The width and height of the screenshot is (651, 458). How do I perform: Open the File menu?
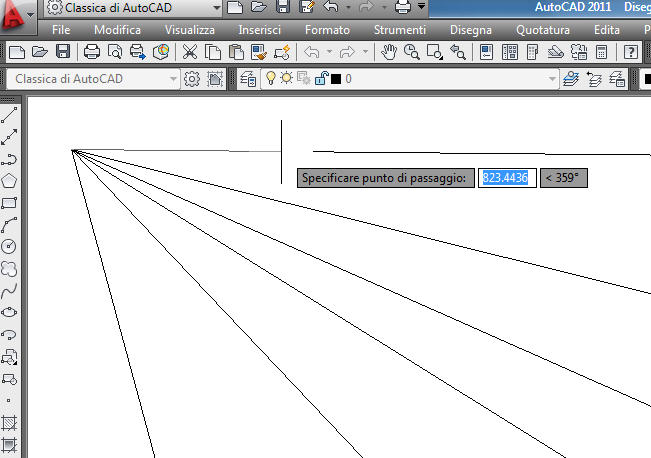61,30
